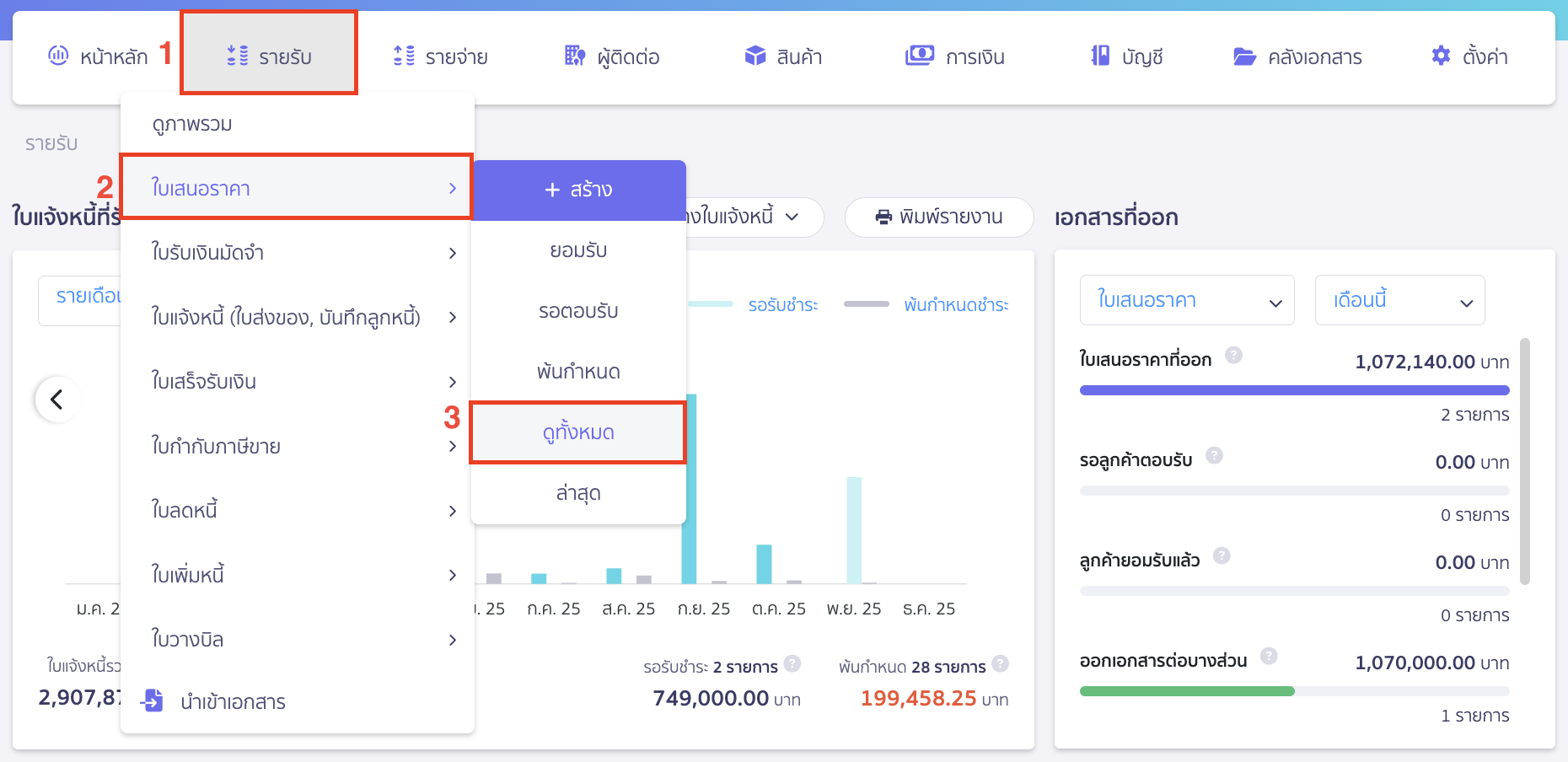Image resolution: width=1568 pixels, height=762 pixels.
Task: Open the เดือนนี้ period dropdown
Action: (x=1399, y=300)
